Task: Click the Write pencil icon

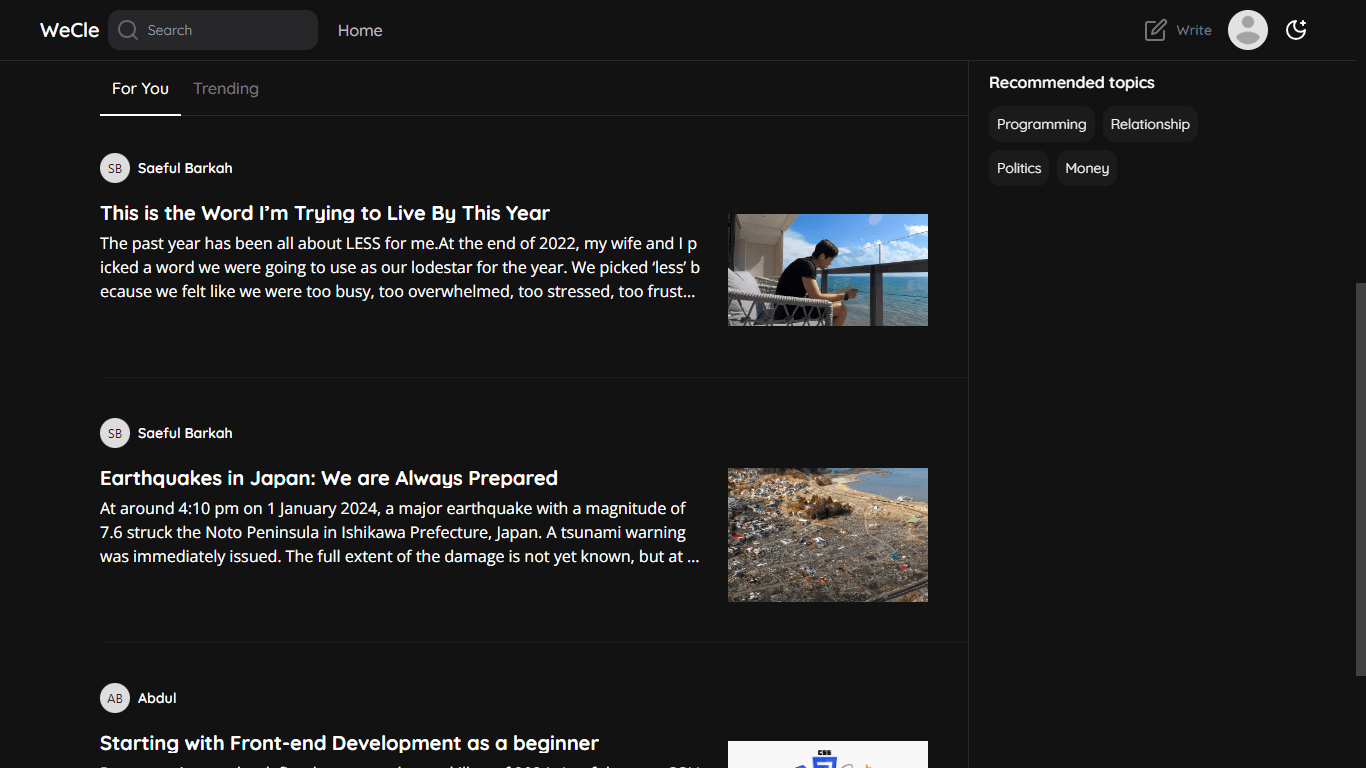Action: point(1155,30)
